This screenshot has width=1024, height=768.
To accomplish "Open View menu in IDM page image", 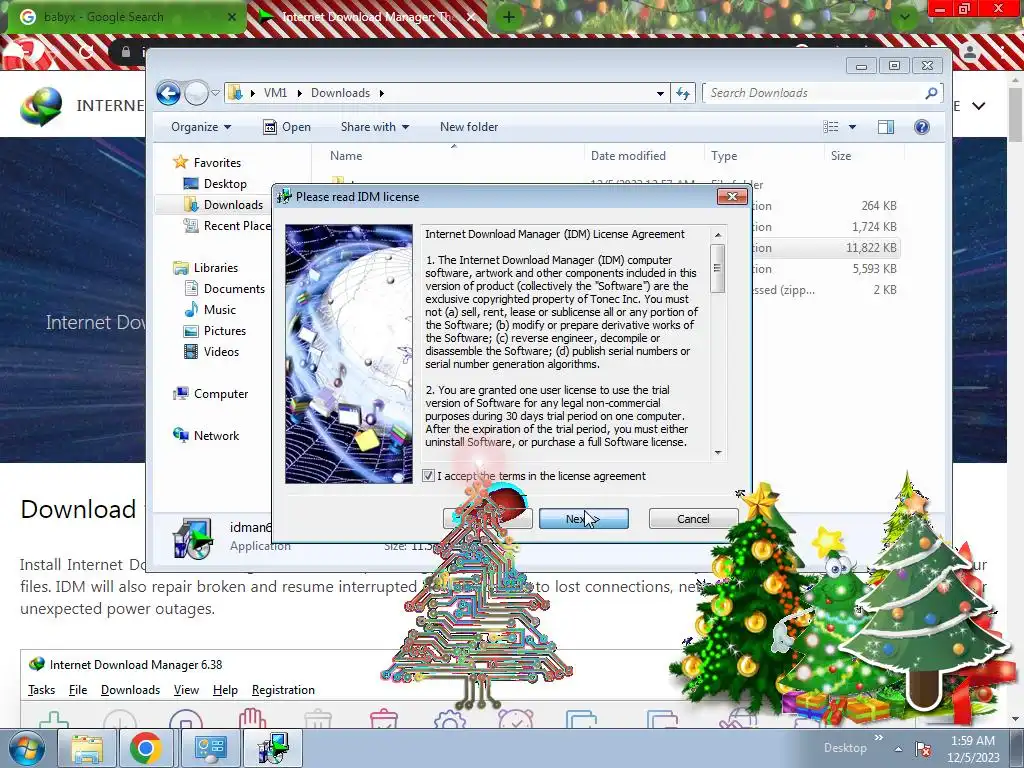I will coord(186,690).
